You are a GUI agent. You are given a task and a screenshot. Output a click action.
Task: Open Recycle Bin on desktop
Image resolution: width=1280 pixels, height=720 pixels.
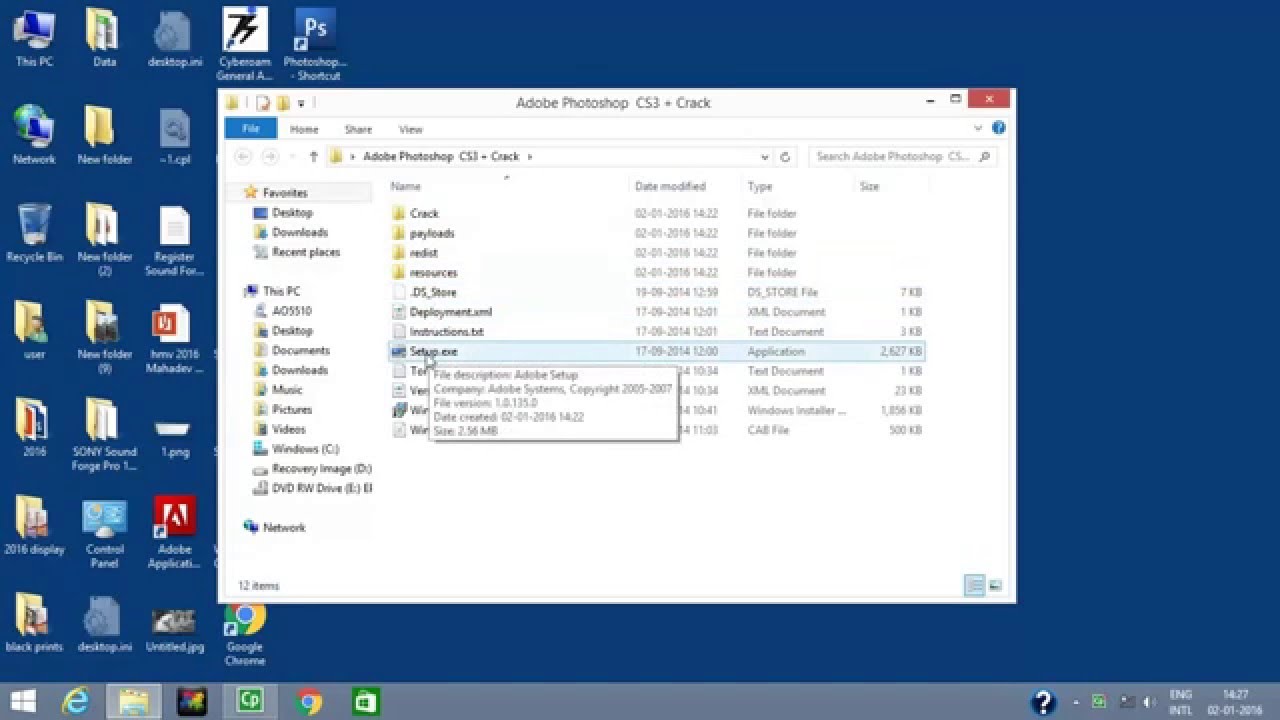[34, 233]
